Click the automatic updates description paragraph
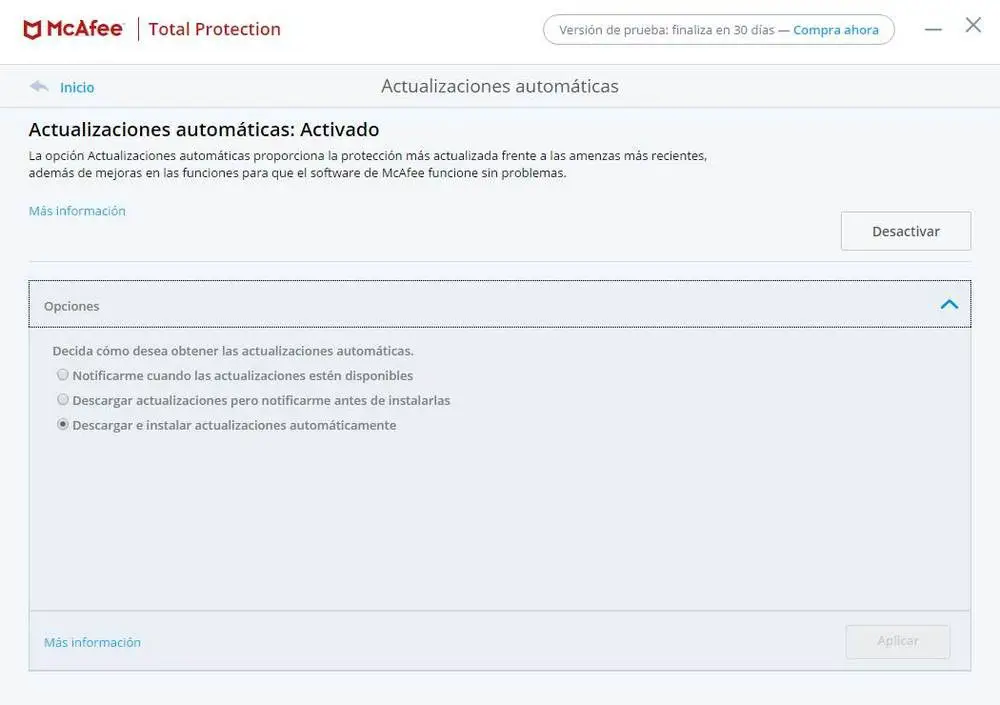The width and height of the screenshot is (1000, 705). pyautogui.click(x=368, y=165)
